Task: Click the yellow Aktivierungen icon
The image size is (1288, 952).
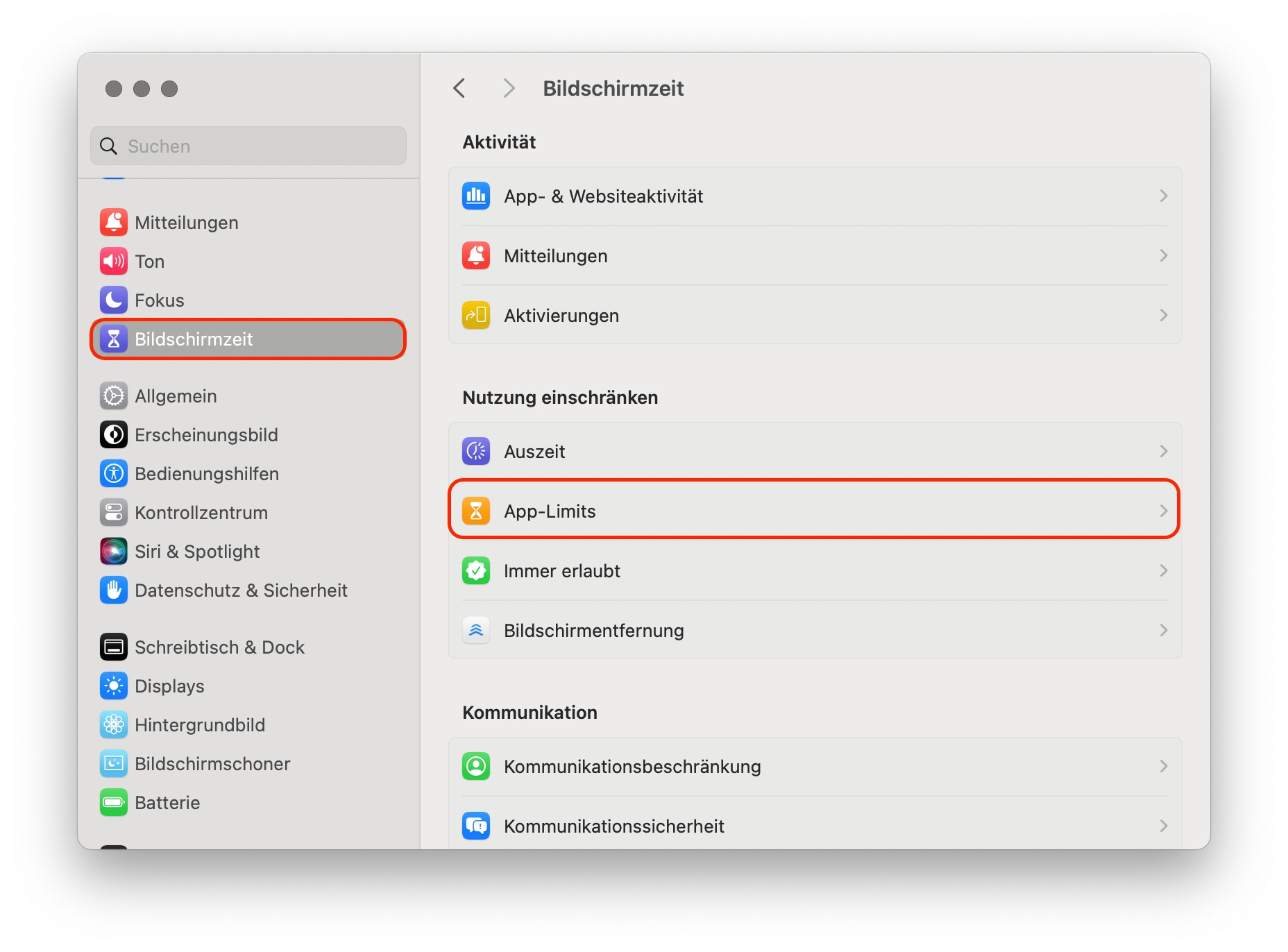Action: [476, 316]
